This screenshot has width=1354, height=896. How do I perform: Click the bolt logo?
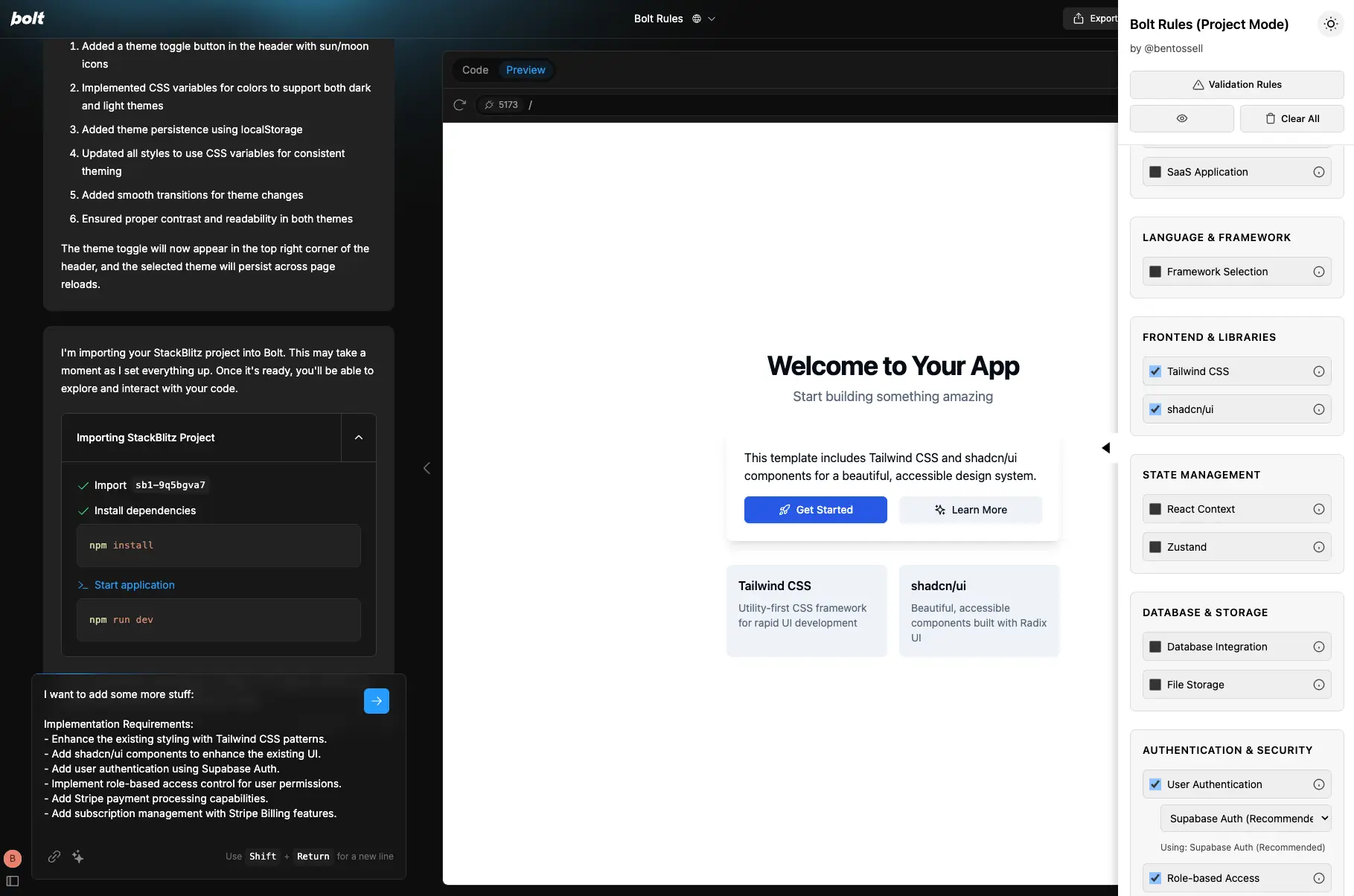pos(28,18)
